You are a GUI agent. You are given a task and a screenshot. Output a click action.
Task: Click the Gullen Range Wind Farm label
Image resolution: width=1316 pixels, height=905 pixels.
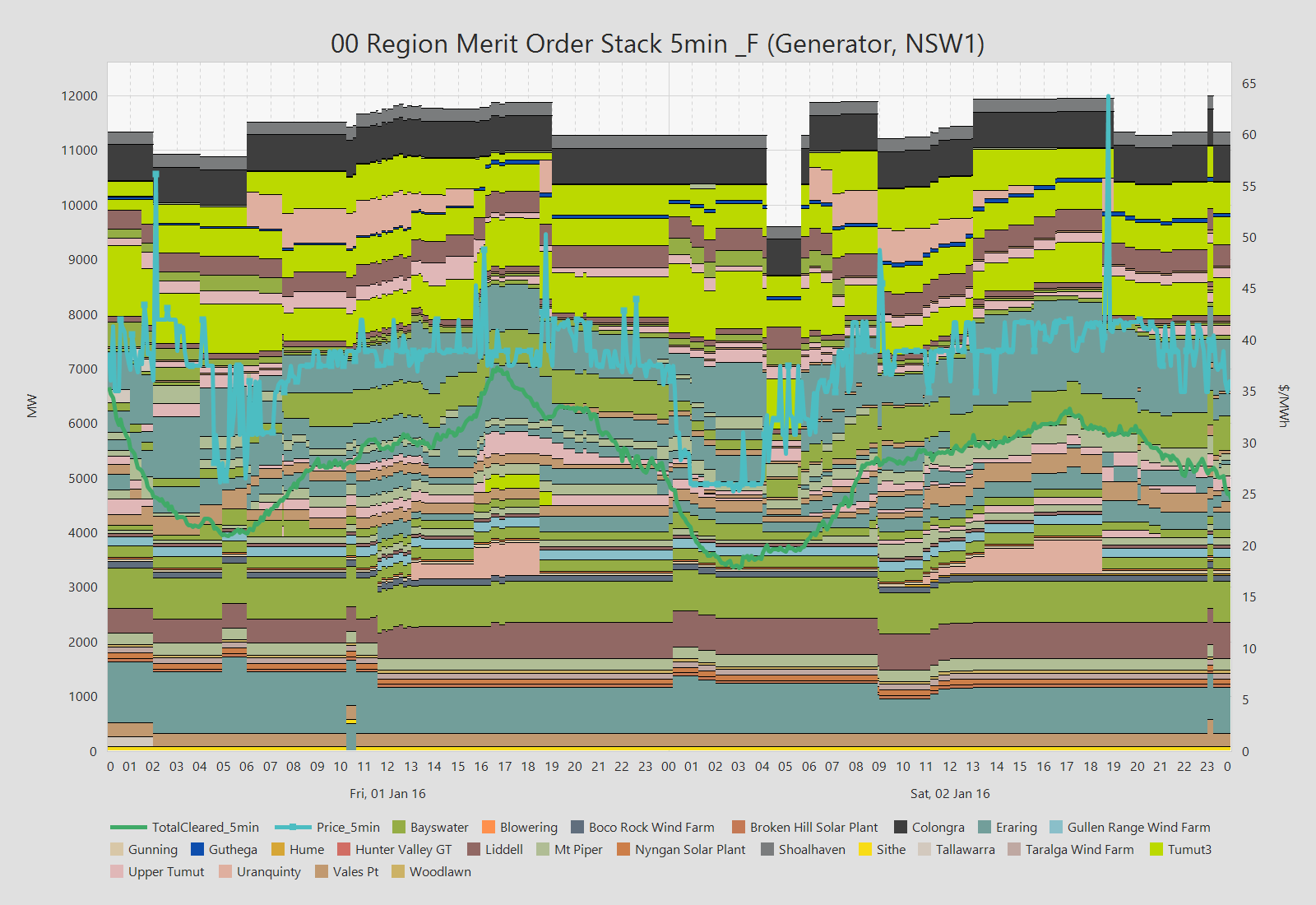(1138, 827)
